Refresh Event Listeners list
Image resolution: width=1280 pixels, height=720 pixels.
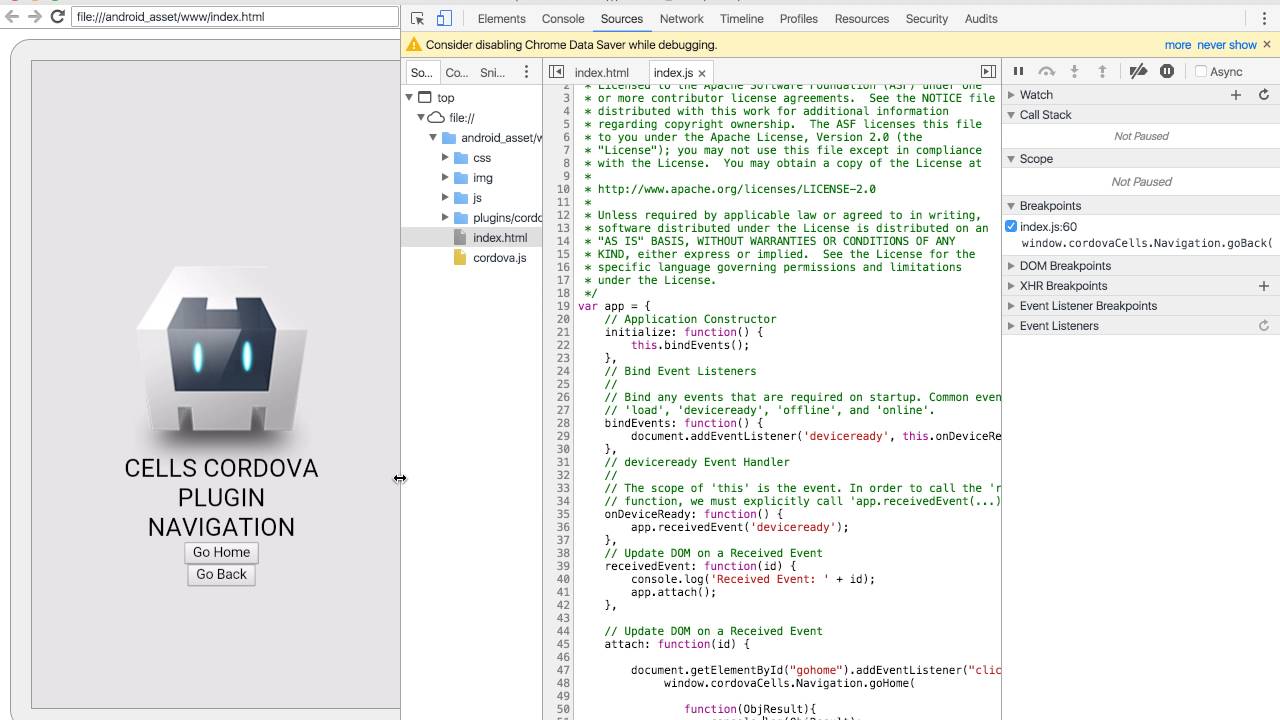[x=1264, y=326]
